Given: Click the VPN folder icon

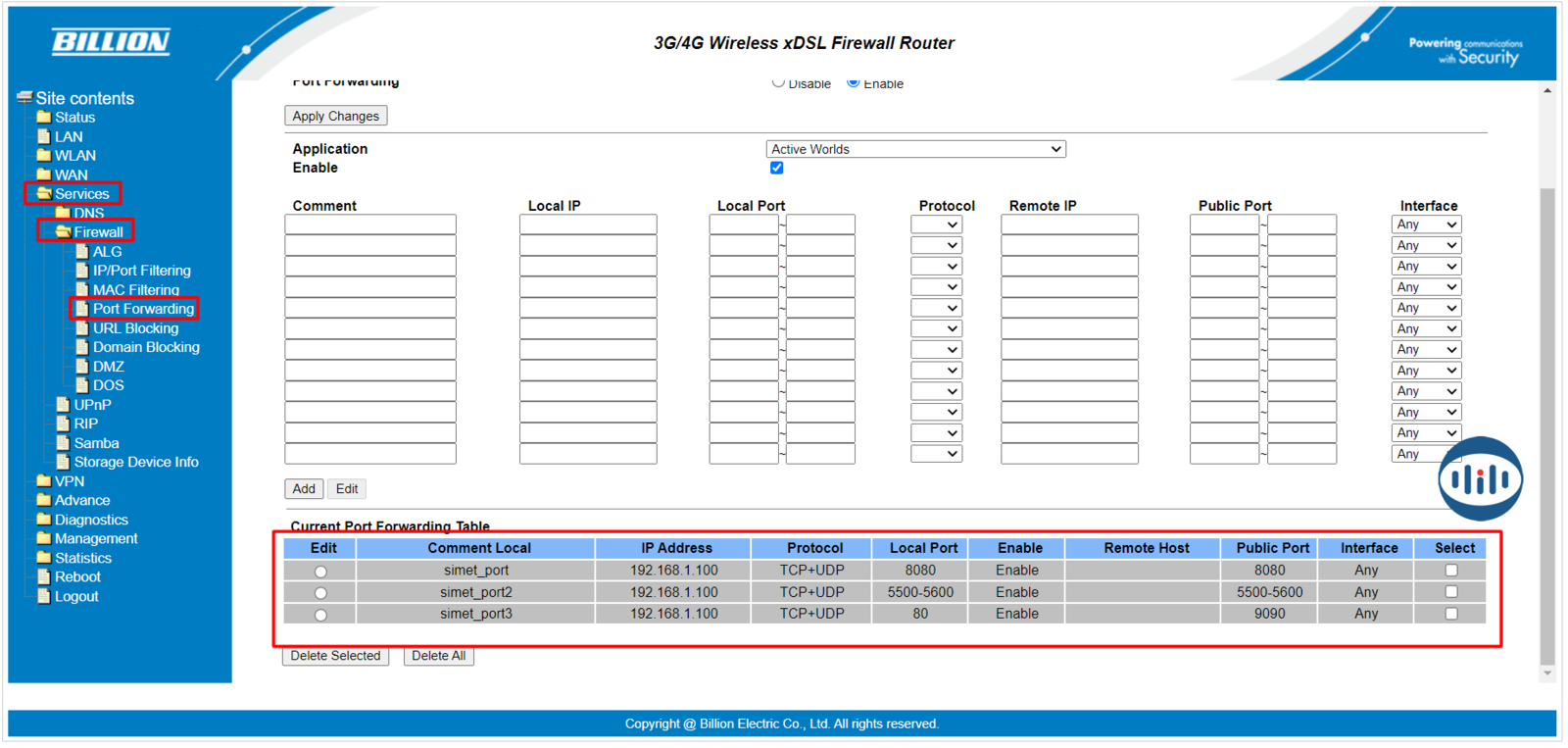Looking at the screenshot, I should tap(43, 481).
